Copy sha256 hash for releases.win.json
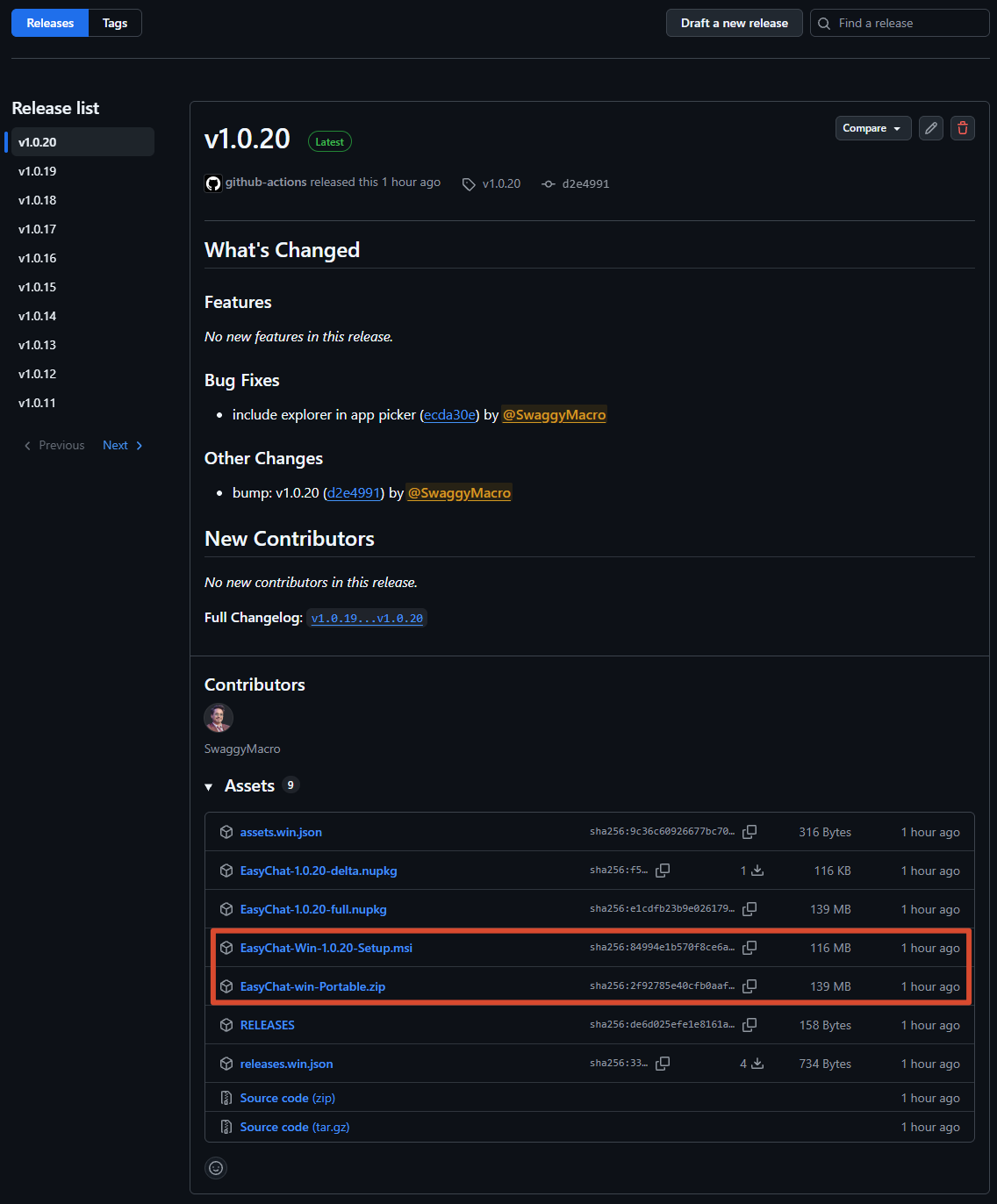 [663, 1064]
